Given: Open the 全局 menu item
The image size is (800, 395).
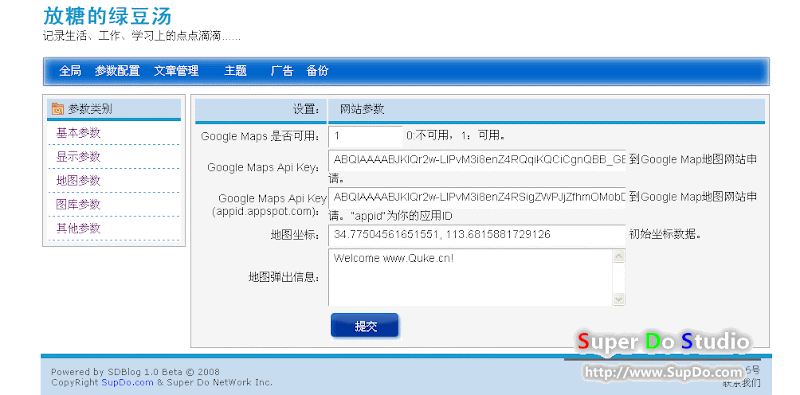Looking at the screenshot, I should click(70, 71).
